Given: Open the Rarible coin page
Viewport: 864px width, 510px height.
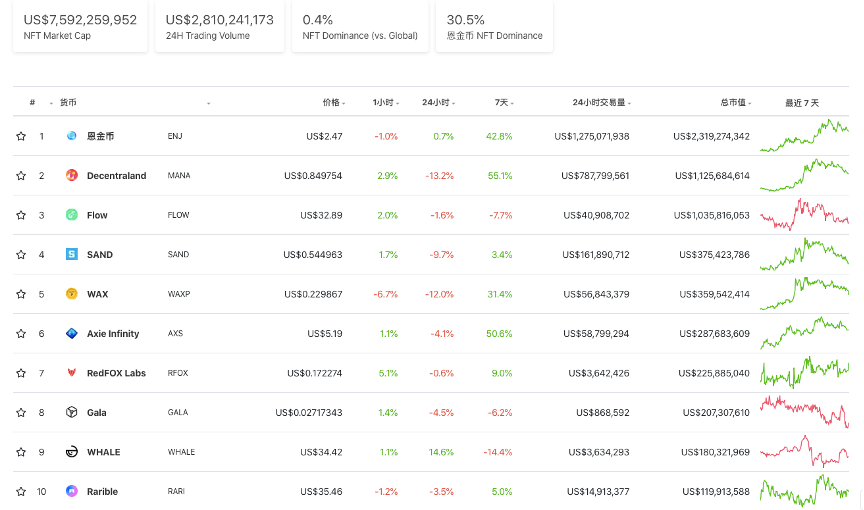Looking at the screenshot, I should pos(102,492).
